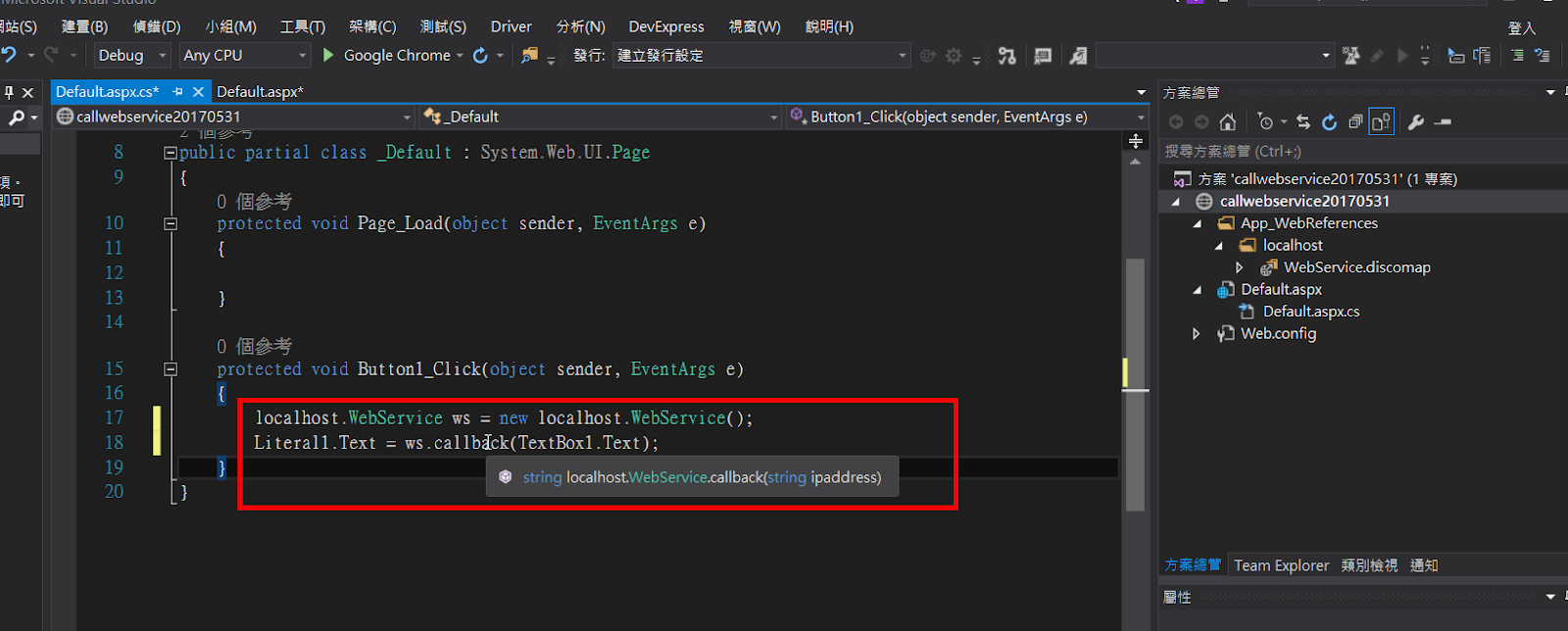This screenshot has width=1568, height=631.
Task: Open the DevExpress menu
Action: point(666,26)
